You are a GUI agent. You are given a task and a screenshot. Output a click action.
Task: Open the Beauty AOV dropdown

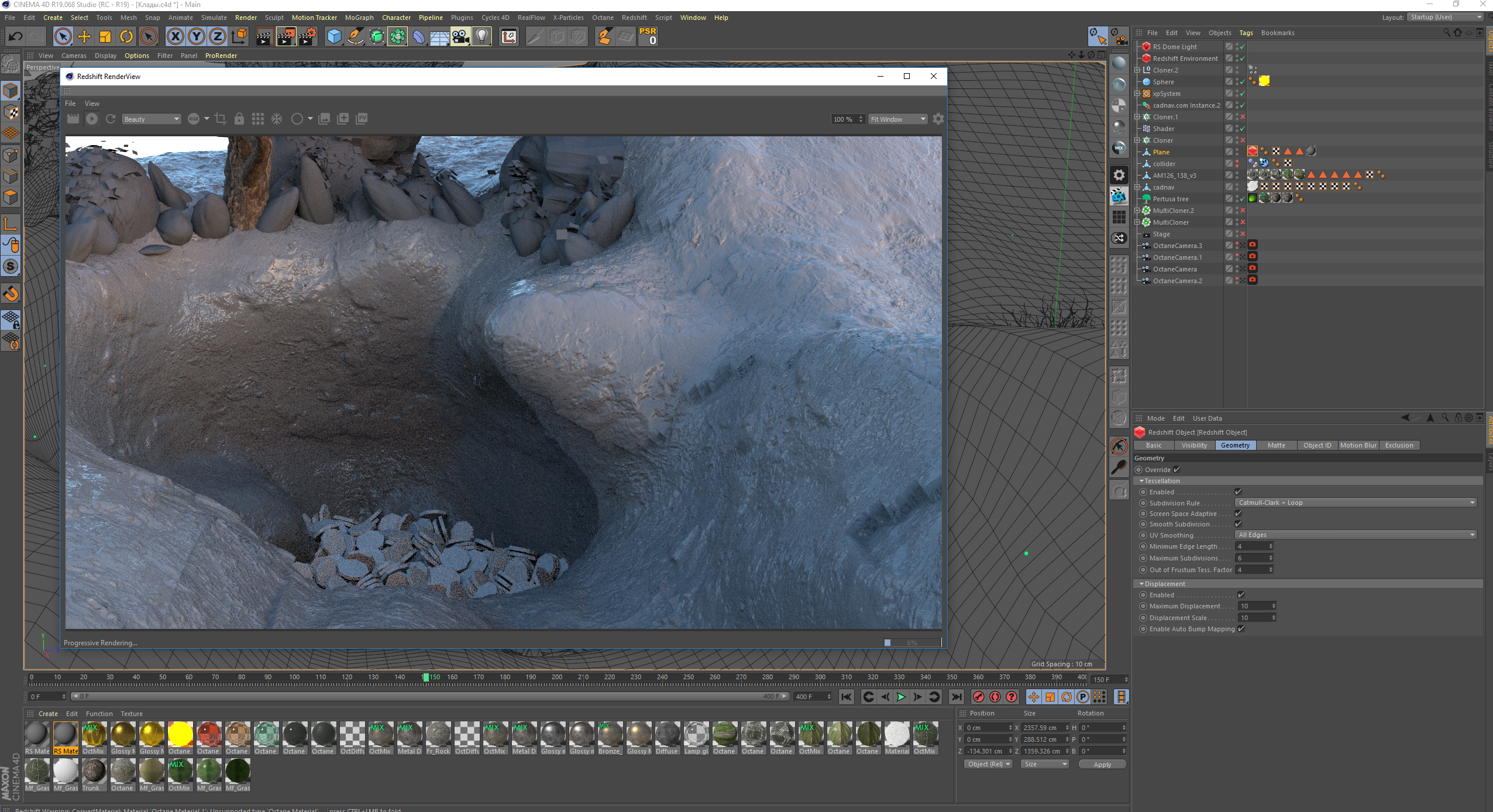point(151,119)
